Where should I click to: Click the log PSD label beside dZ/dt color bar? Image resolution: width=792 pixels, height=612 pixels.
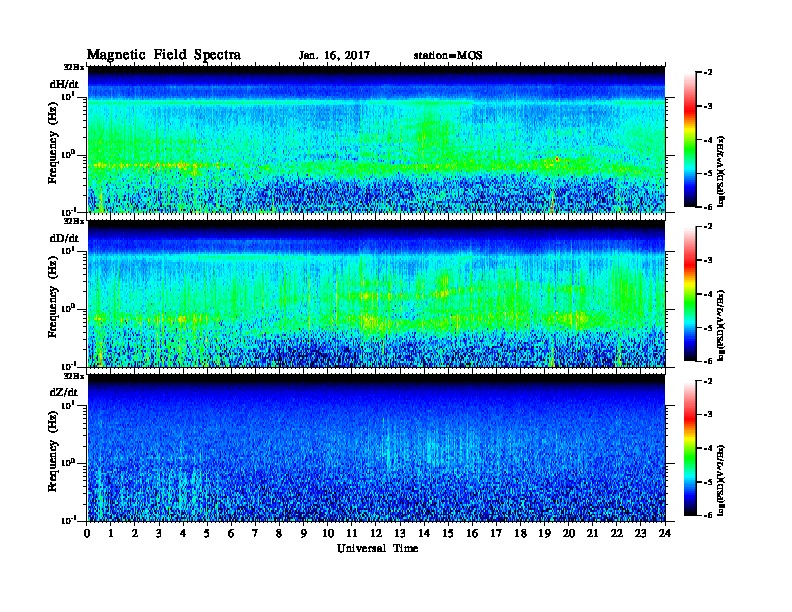coord(722,480)
